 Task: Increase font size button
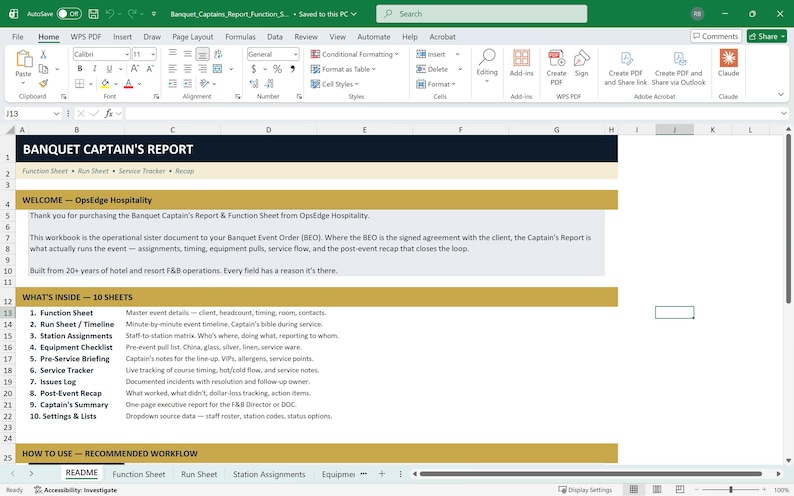[135, 69]
